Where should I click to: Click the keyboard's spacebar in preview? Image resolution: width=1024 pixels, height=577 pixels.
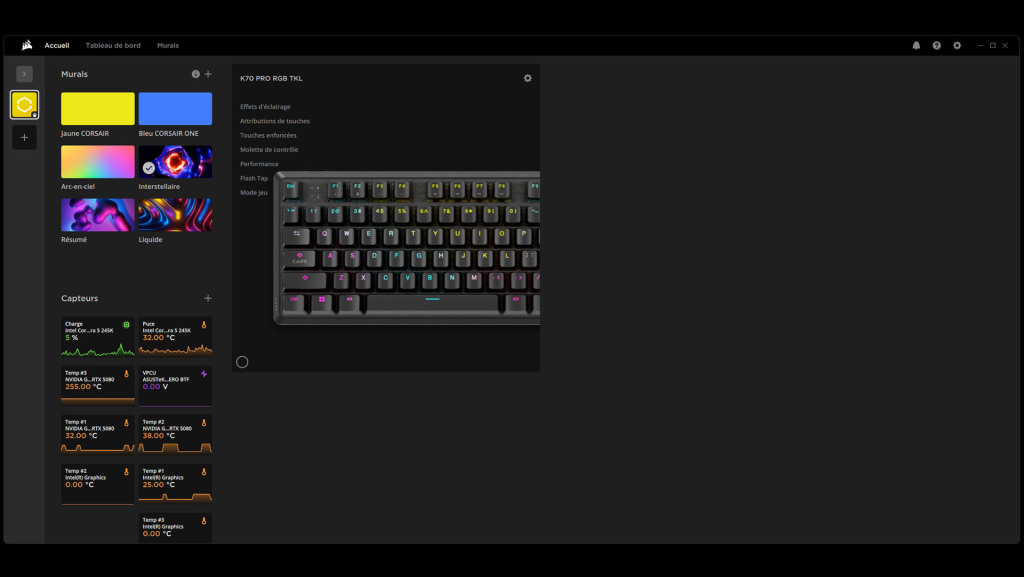click(432, 302)
